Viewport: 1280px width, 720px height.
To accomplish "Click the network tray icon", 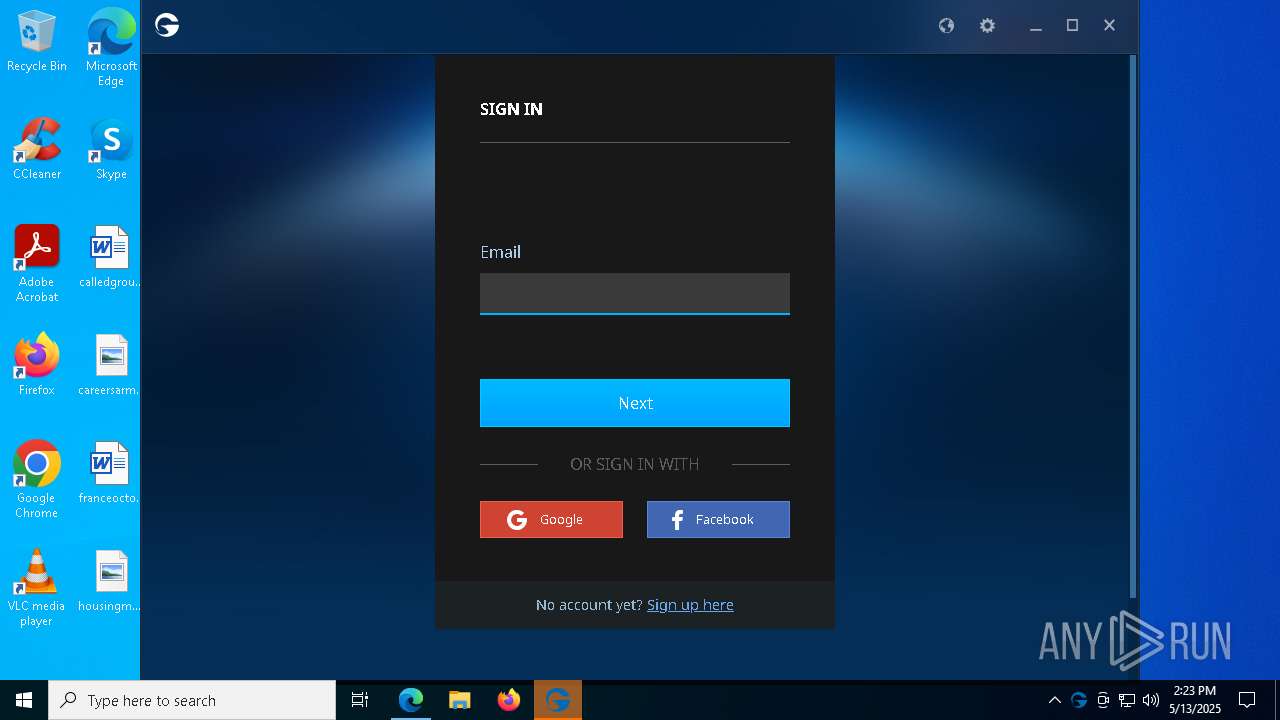I will pos(1127,700).
